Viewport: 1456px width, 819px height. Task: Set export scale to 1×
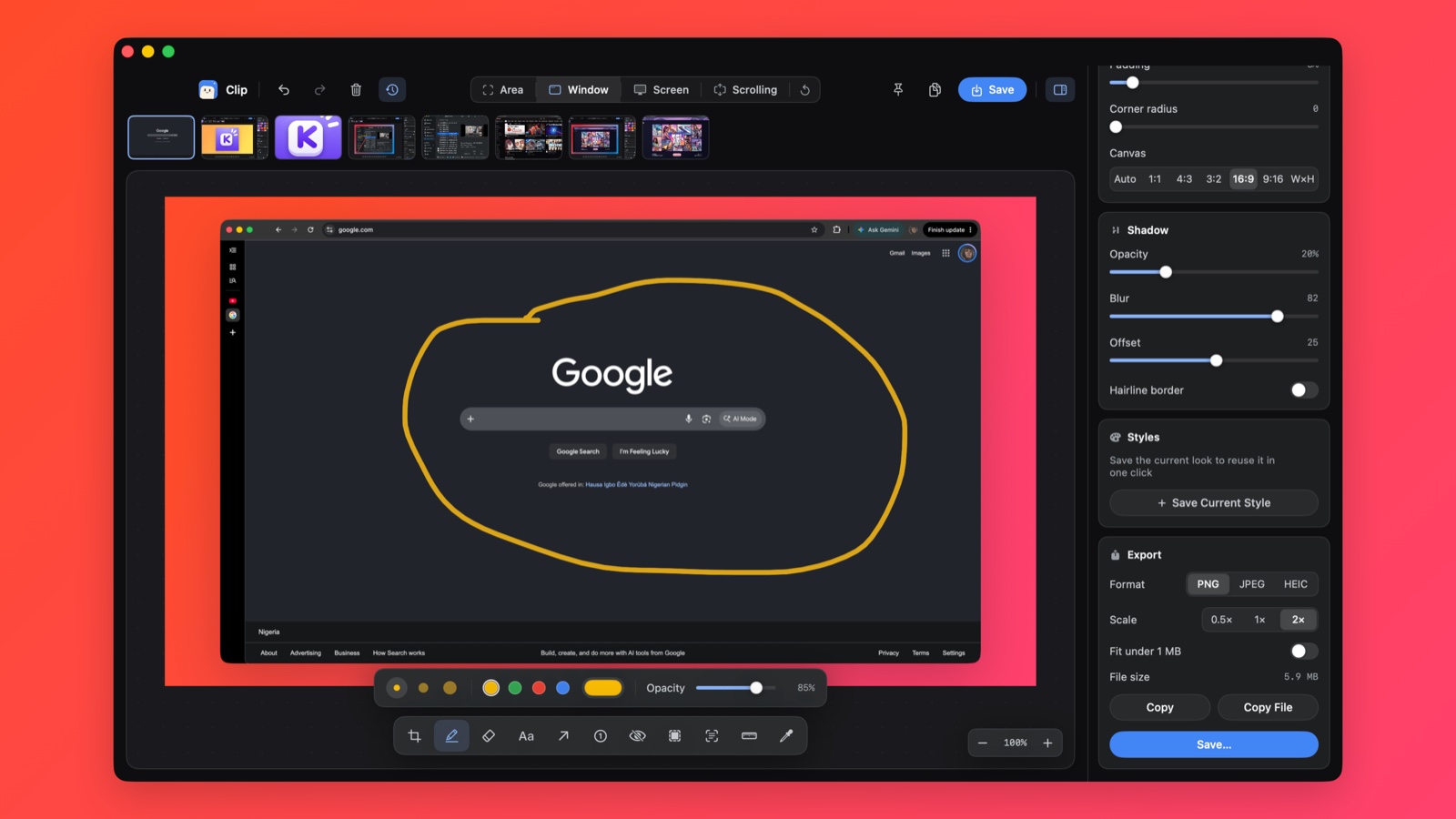tap(1259, 620)
